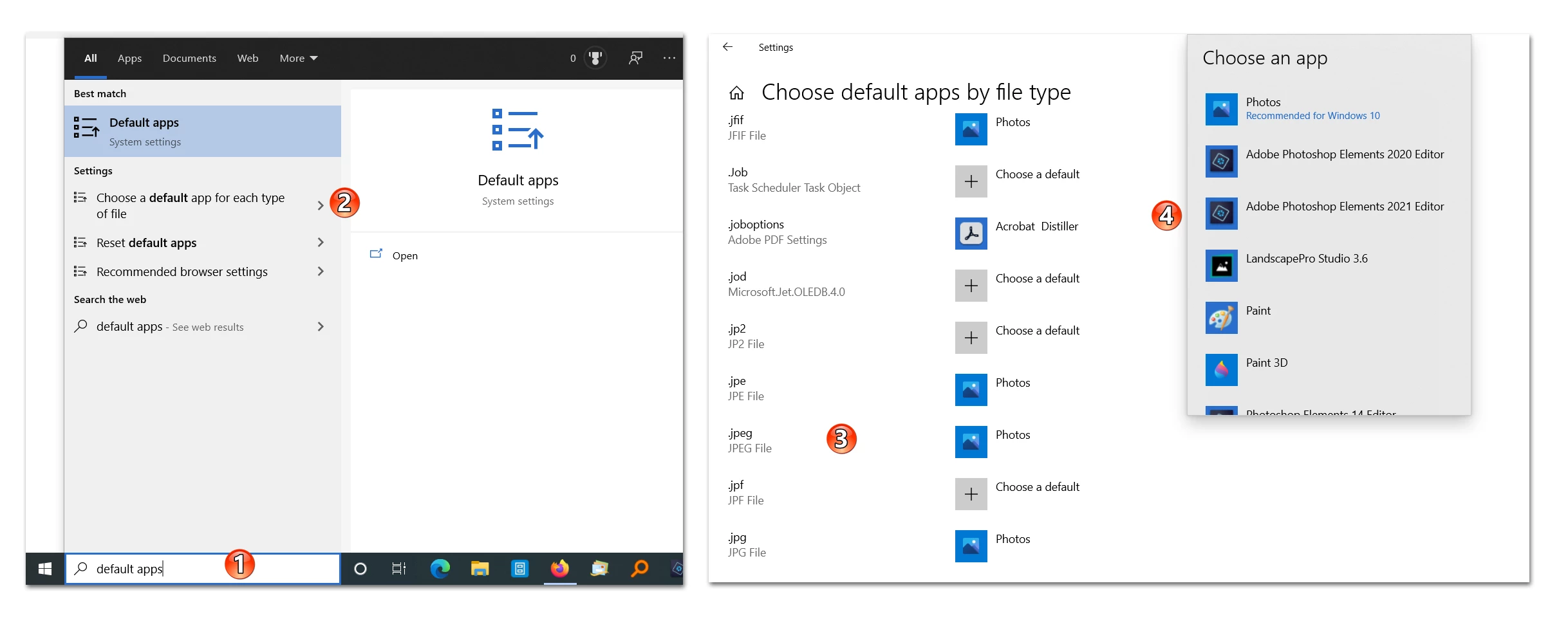Open Recommended browser settings result
The image size is (1568, 617).
click(x=182, y=272)
